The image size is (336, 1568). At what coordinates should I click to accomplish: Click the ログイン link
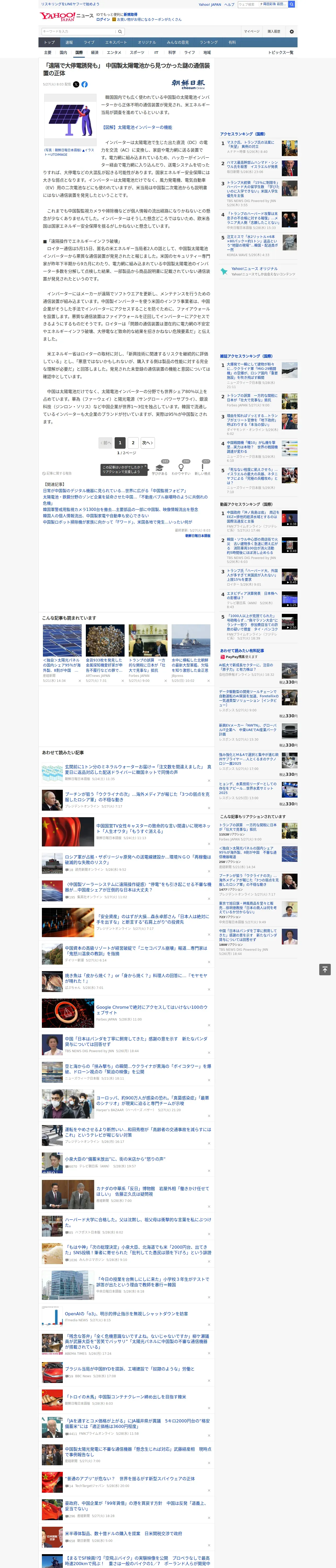pyautogui.click(x=103, y=20)
